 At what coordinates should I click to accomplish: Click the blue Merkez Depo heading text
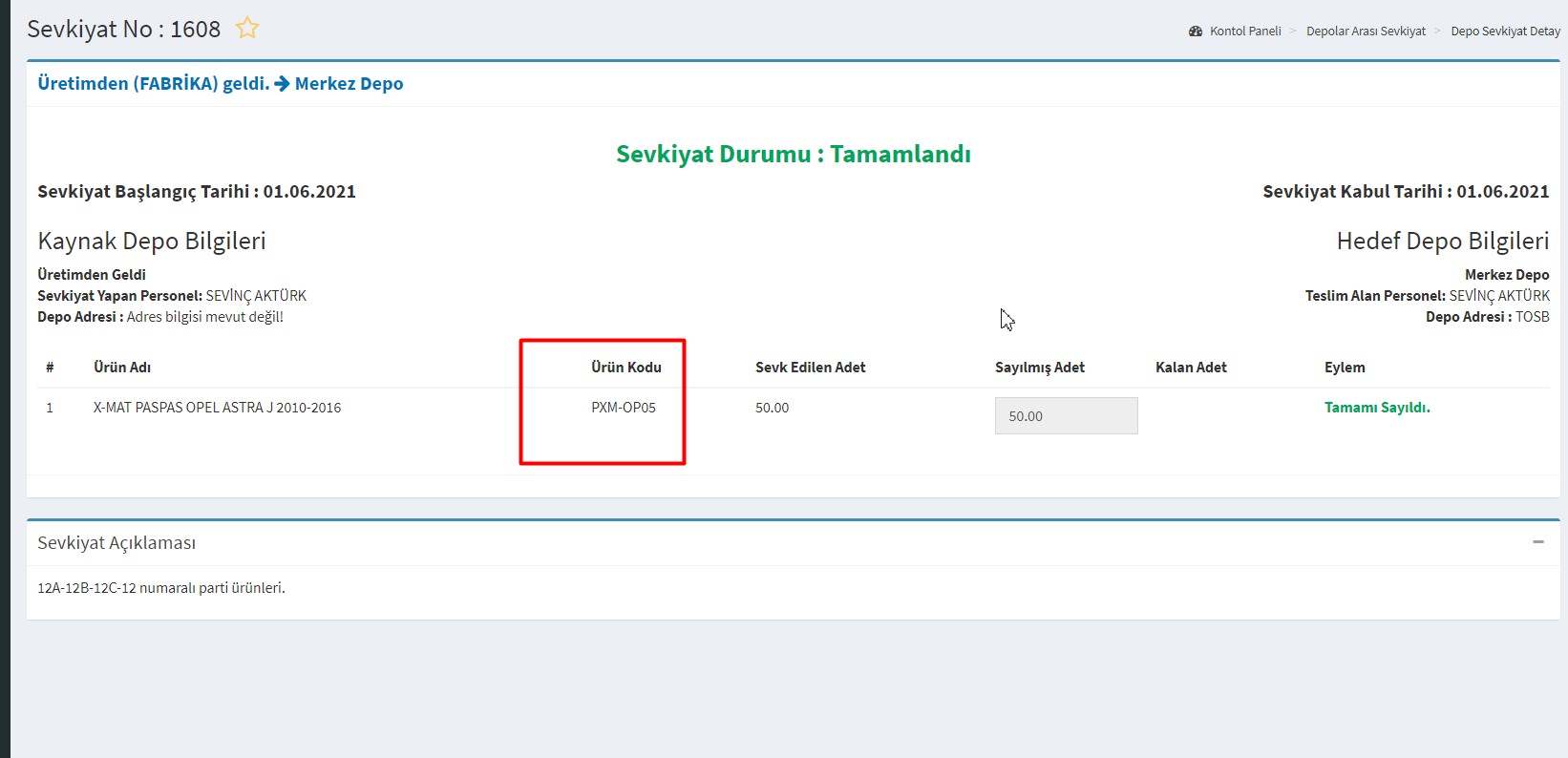349,84
